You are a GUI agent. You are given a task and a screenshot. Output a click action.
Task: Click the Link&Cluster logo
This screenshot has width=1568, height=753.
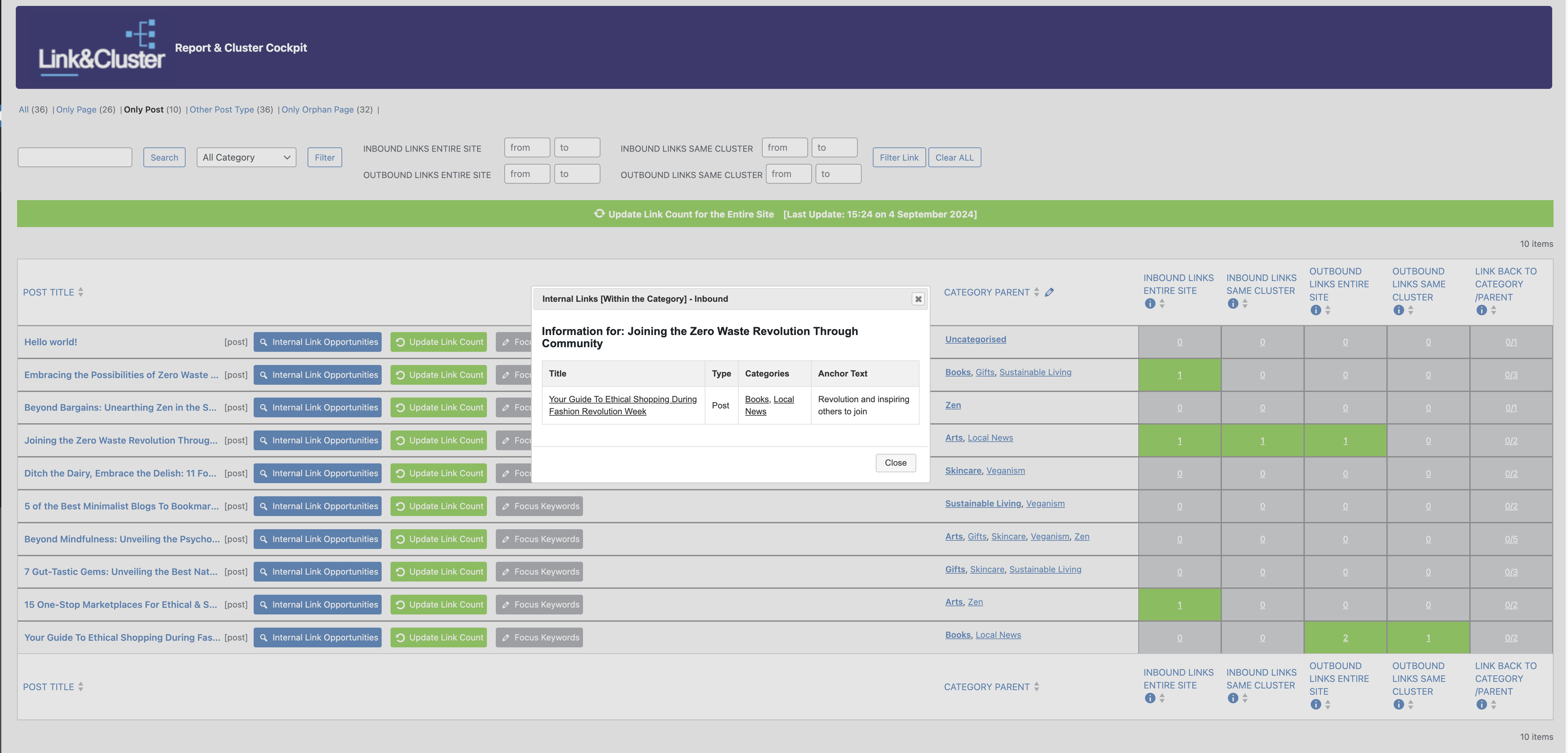click(102, 48)
